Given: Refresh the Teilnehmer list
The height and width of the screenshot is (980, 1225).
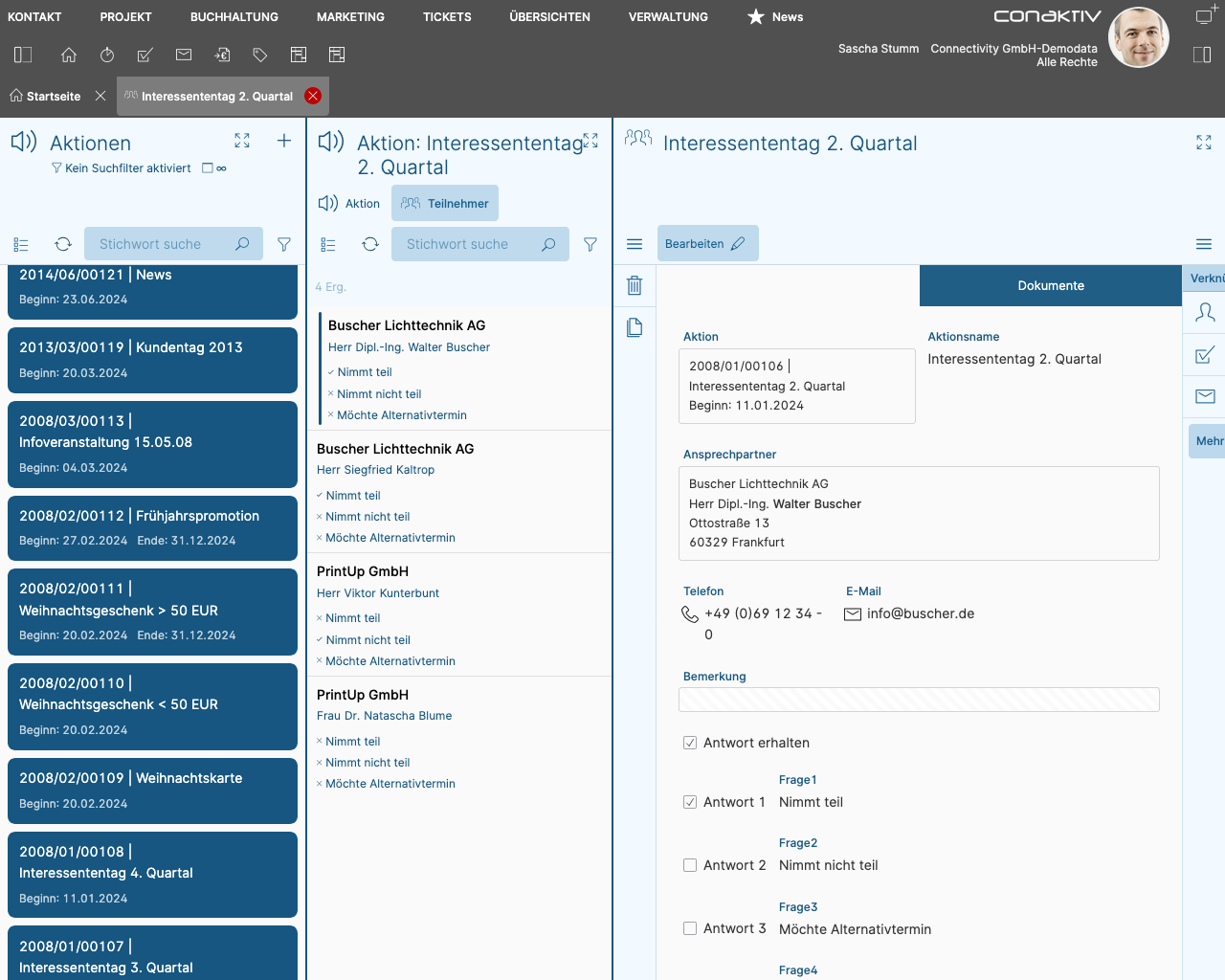Looking at the screenshot, I should (370, 244).
